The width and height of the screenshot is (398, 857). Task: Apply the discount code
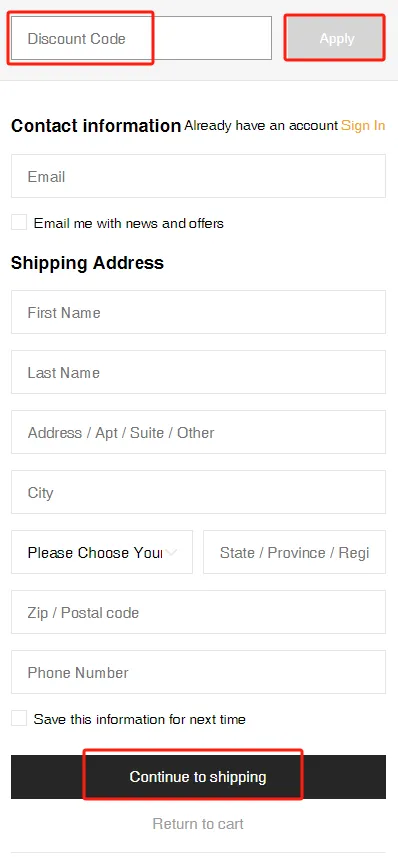pos(335,38)
